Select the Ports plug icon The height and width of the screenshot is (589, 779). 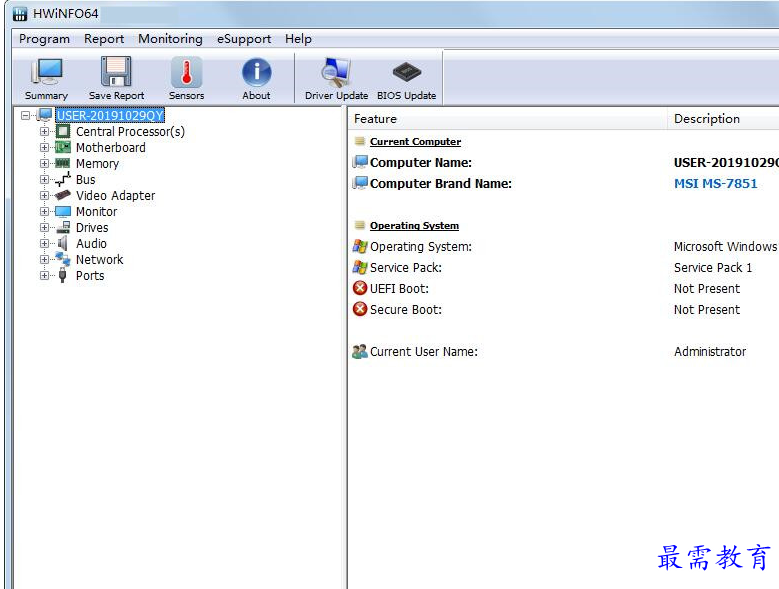point(63,276)
